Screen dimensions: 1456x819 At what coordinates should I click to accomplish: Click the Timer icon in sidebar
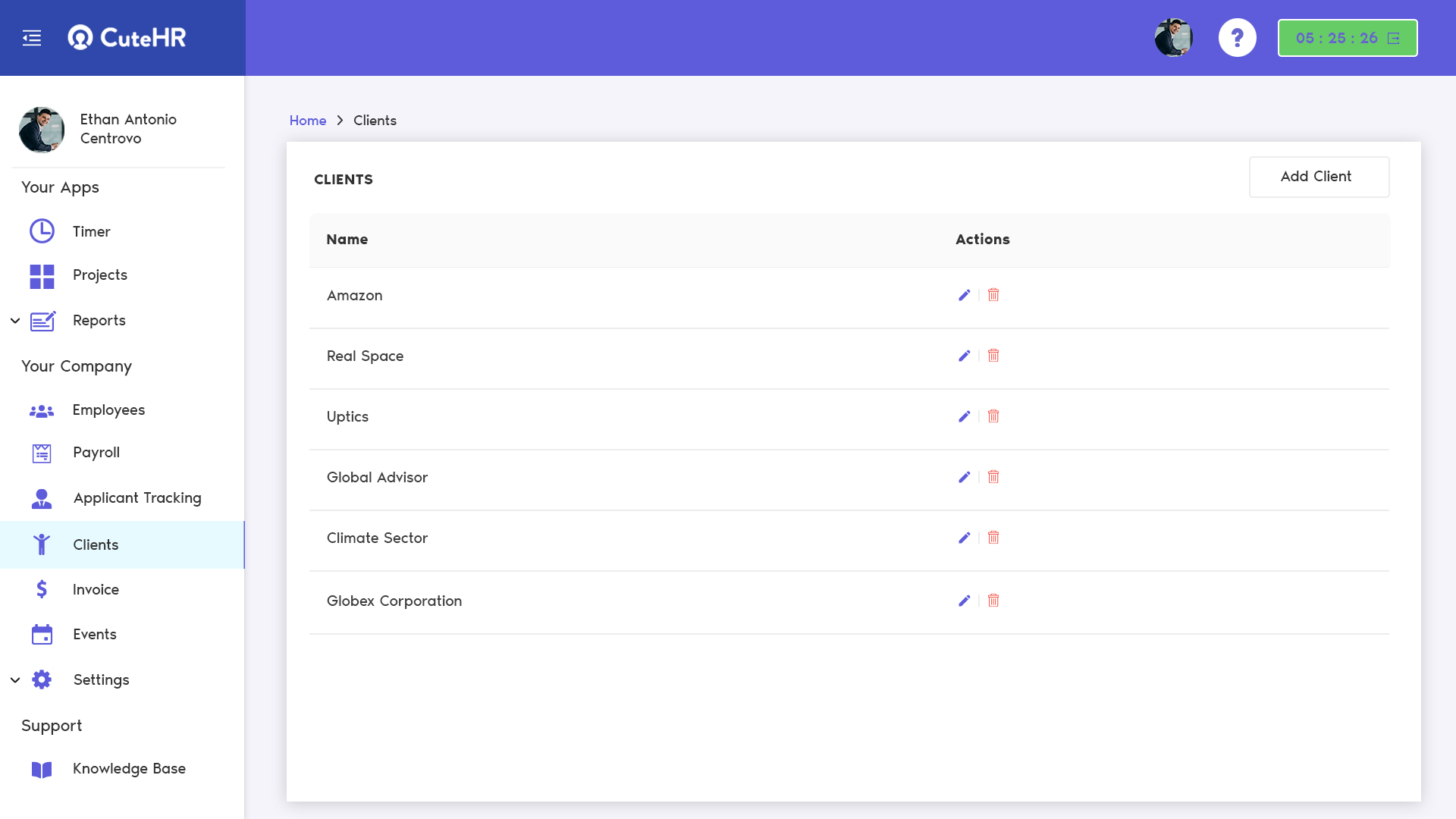tap(41, 231)
